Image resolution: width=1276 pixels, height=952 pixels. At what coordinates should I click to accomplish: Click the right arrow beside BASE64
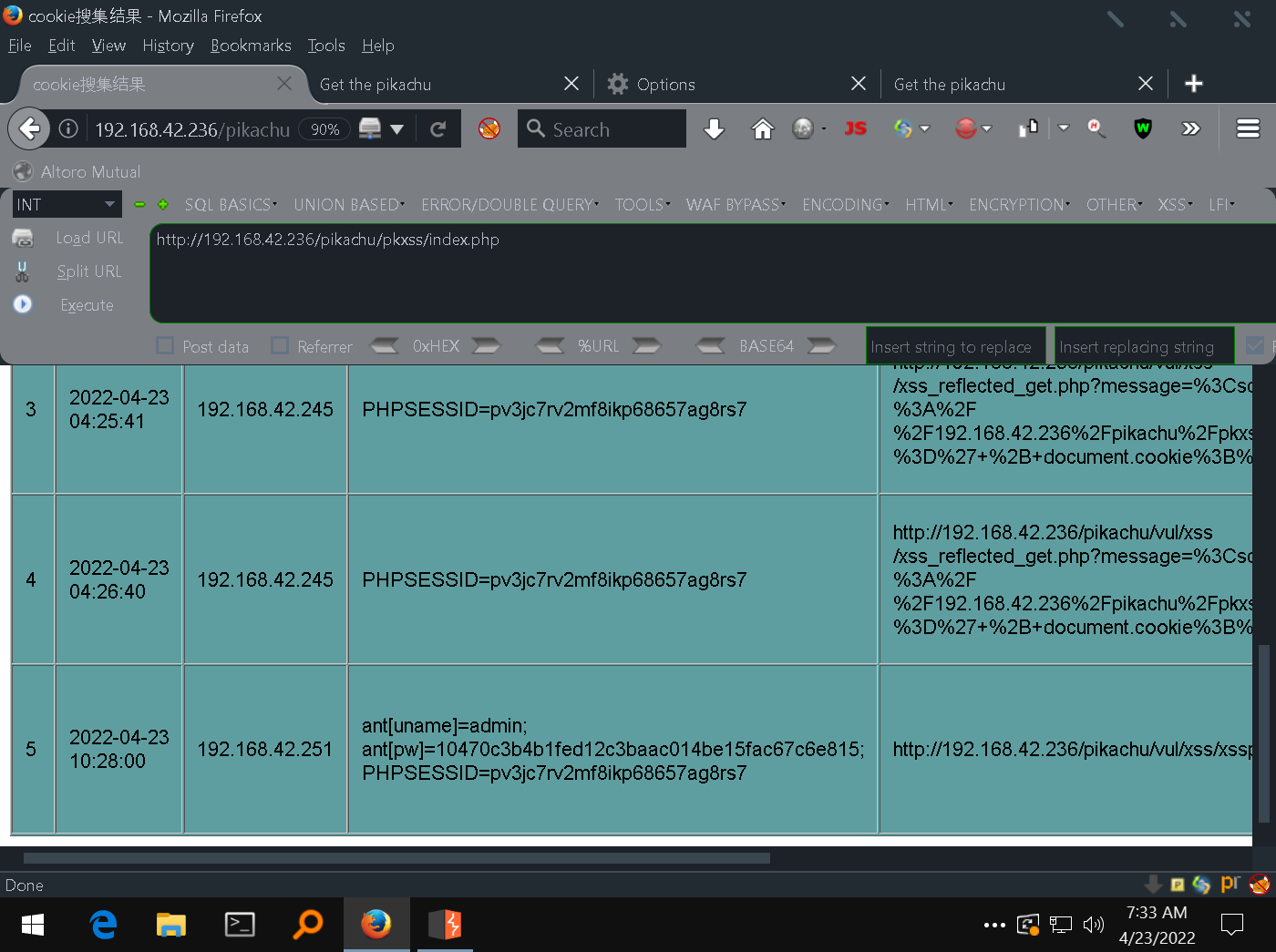pos(821,345)
